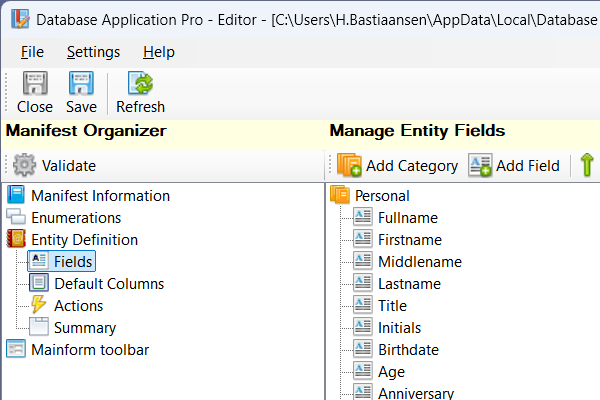Select the Enumerations tree node
The image size is (600, 400).
click(76, 218)
